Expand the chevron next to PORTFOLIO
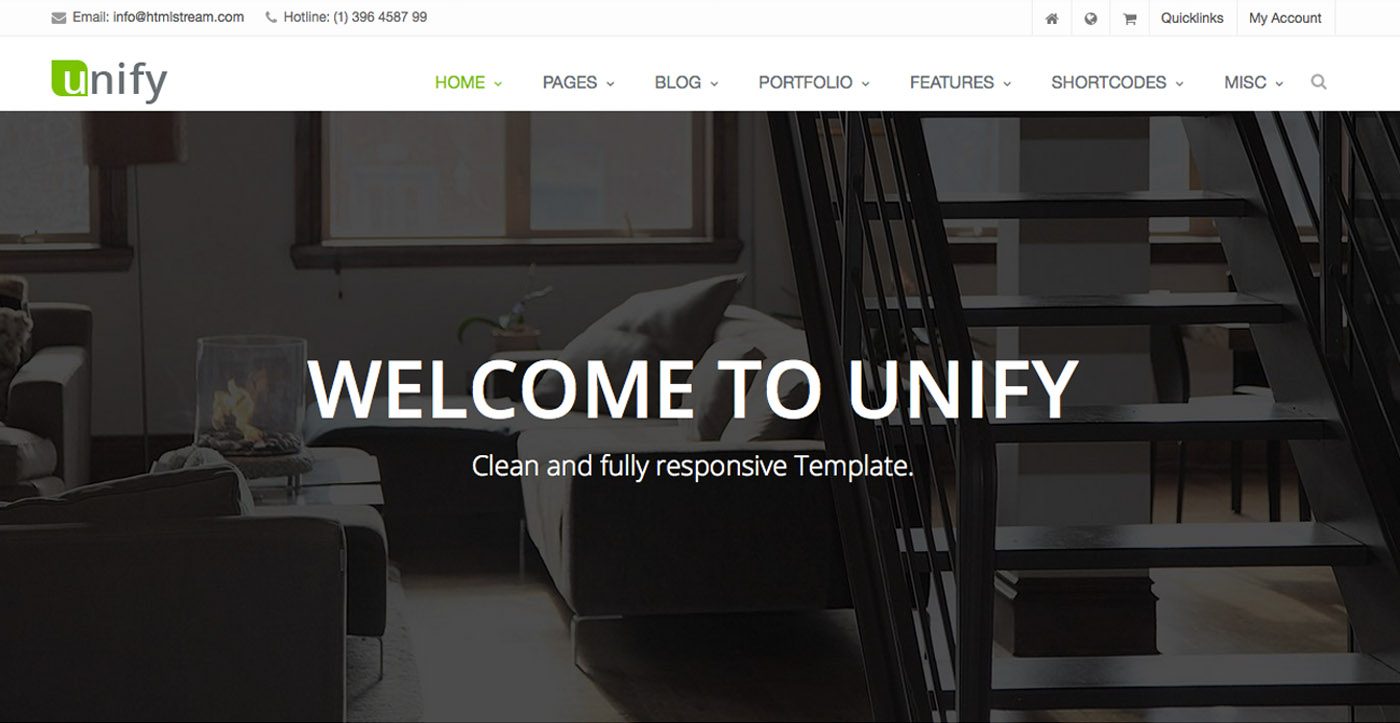 click(x=866, y=84)
